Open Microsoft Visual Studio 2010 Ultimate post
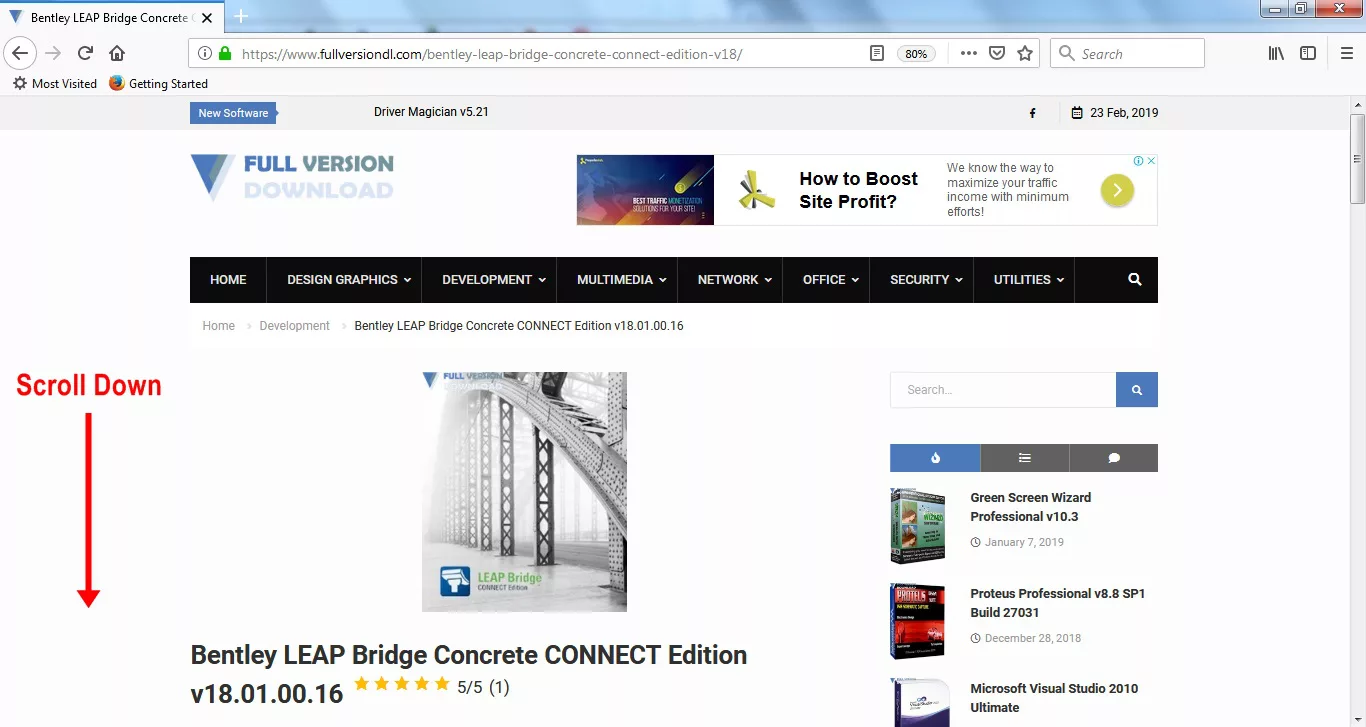 [1054, 698]
